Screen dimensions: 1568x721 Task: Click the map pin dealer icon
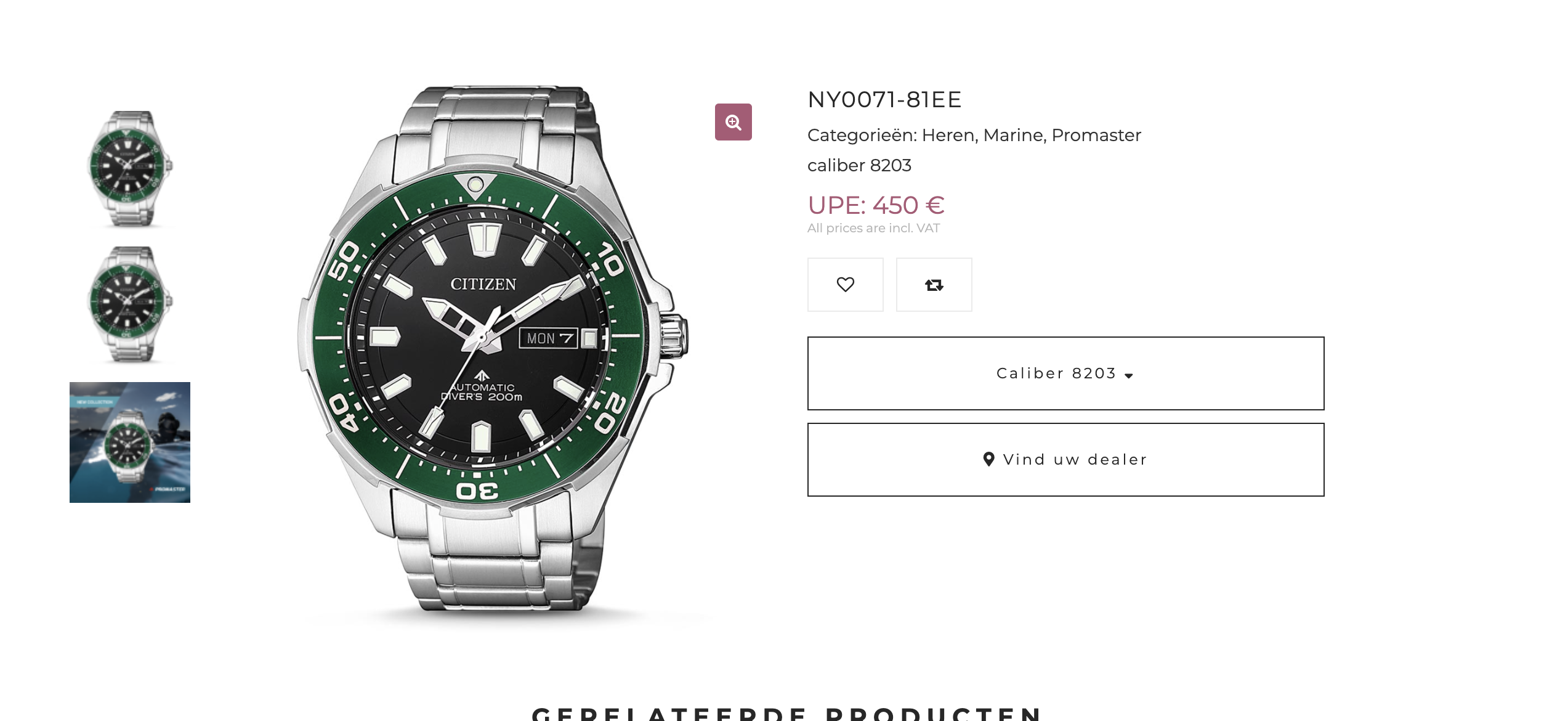(x=988, y=459)
